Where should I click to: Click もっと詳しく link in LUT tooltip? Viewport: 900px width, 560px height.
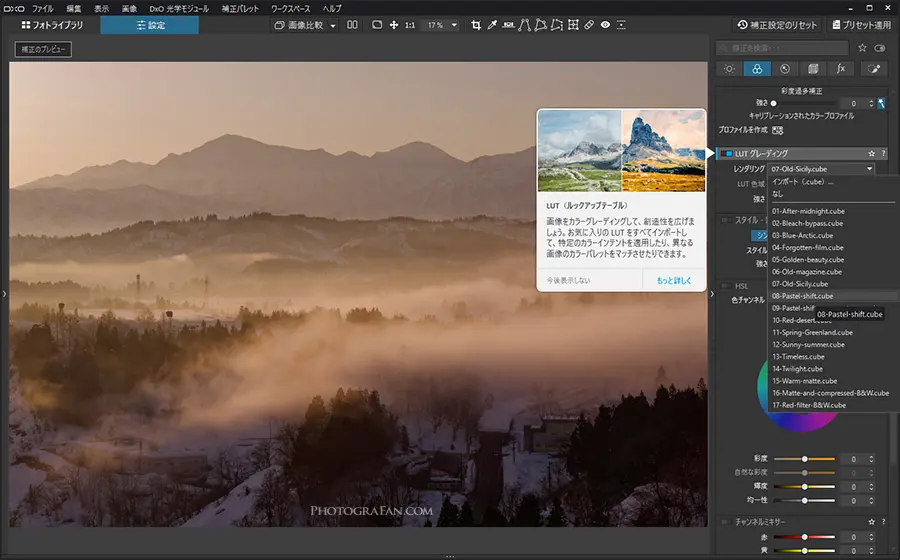click(x=674, y=281)
